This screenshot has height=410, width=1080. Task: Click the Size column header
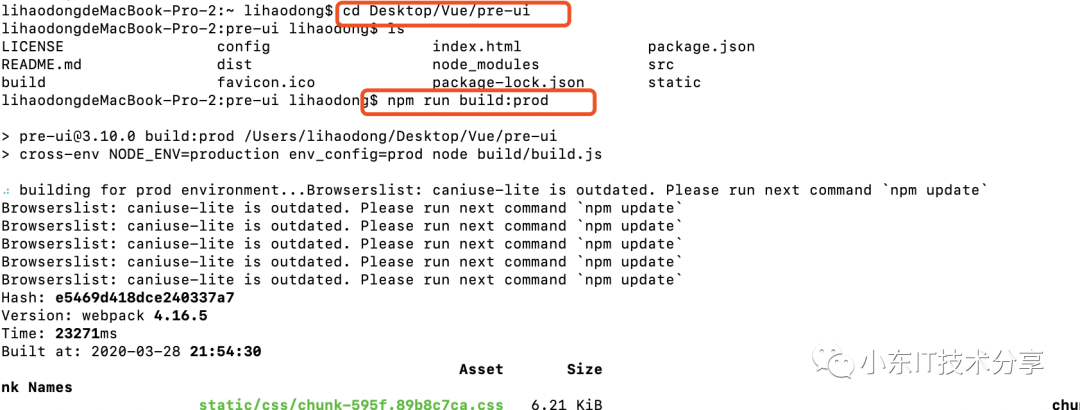[x=584, y=369]
